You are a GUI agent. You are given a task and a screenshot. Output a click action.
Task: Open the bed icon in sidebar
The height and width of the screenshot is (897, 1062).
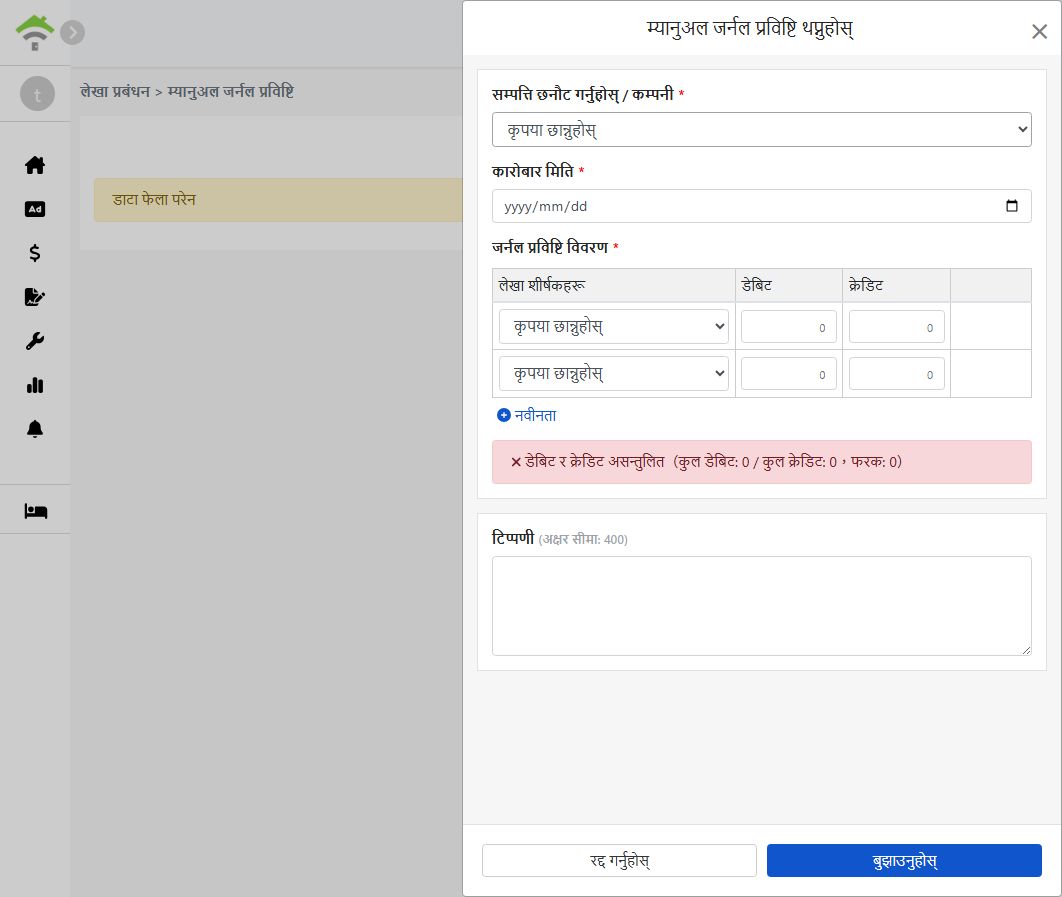coord(36,511)
